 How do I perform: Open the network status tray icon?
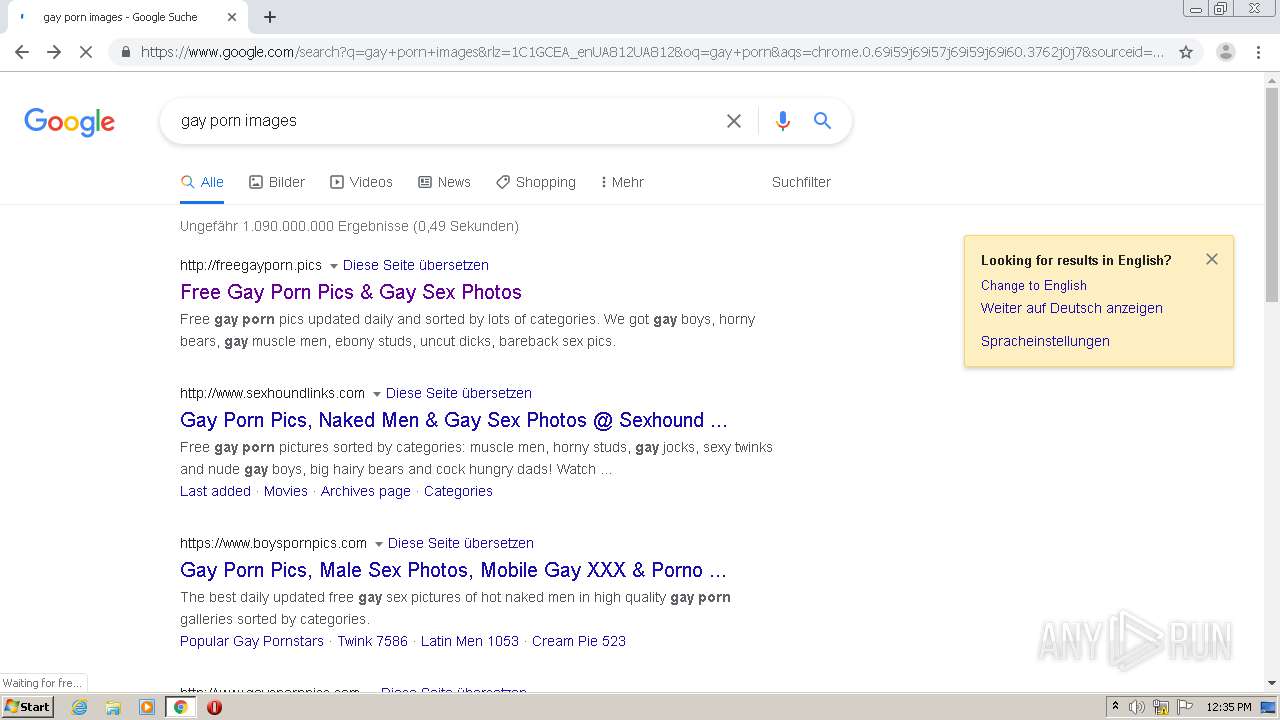tap(1161, 707)
